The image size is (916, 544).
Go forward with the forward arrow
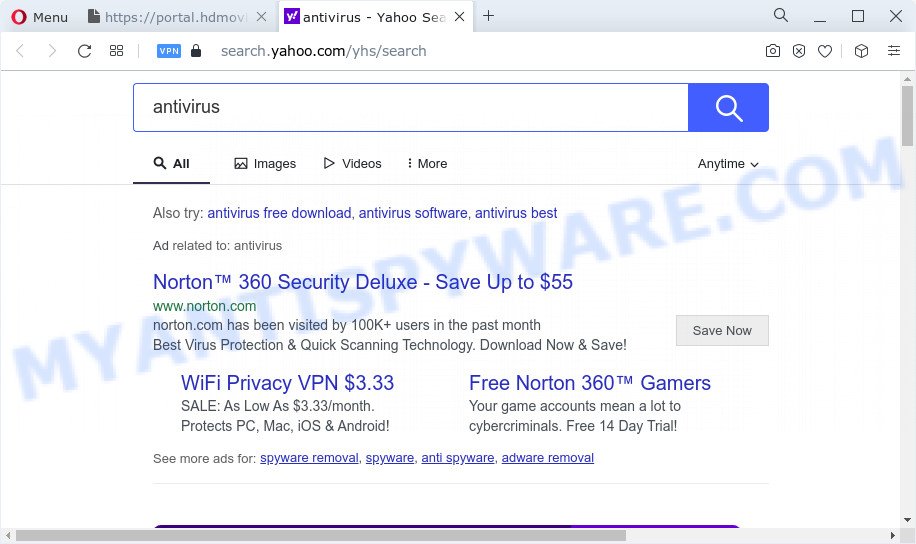pyautogui.click(x=52, y=51)
